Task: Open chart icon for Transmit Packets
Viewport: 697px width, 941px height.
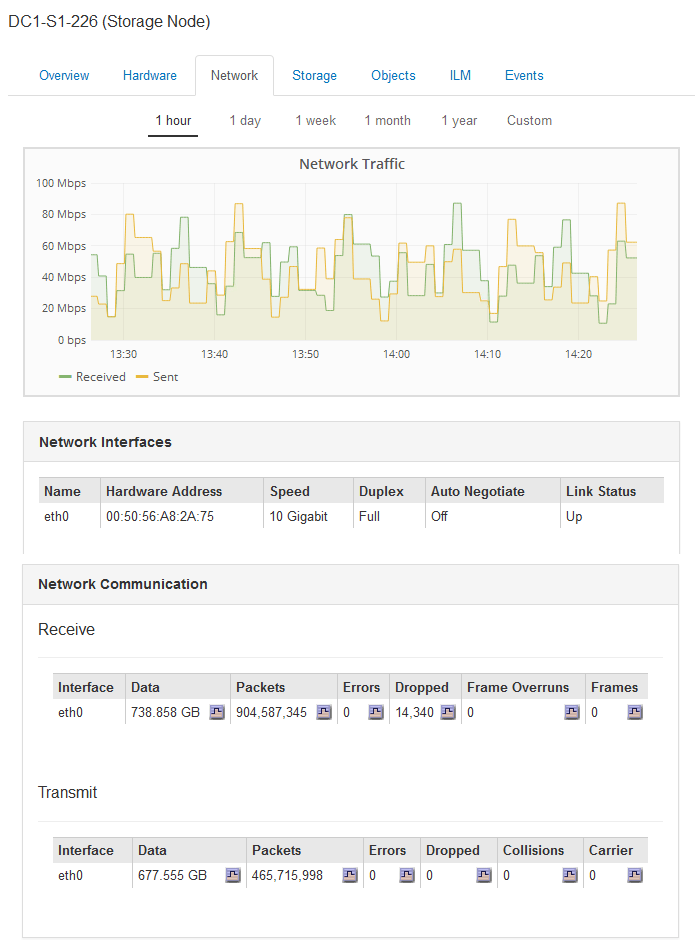Action: point(349,875)
